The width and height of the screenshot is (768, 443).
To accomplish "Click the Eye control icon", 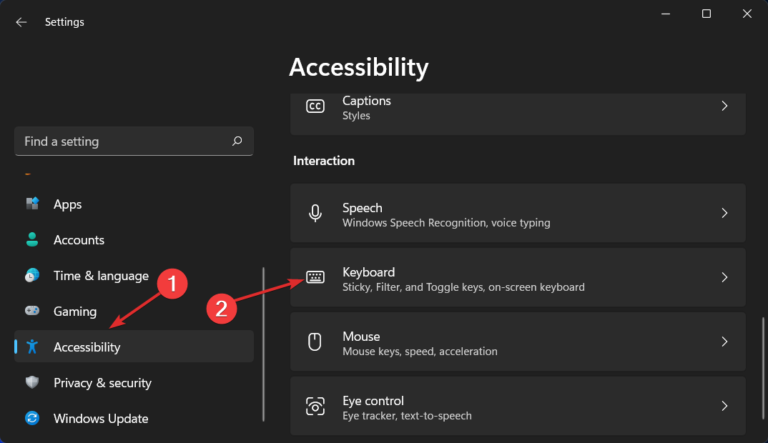I will pos(315,406).
